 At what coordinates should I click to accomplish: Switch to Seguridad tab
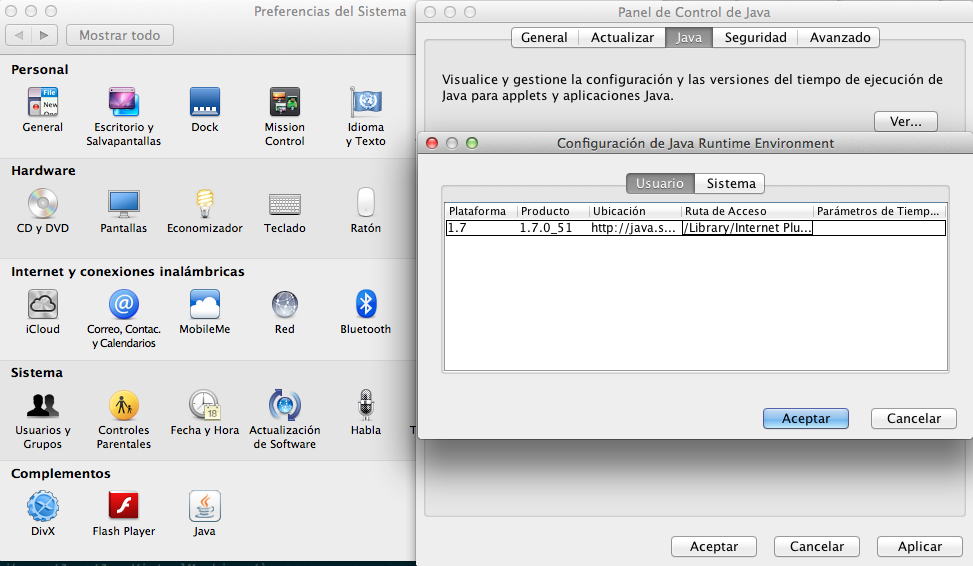coord(755,37)
